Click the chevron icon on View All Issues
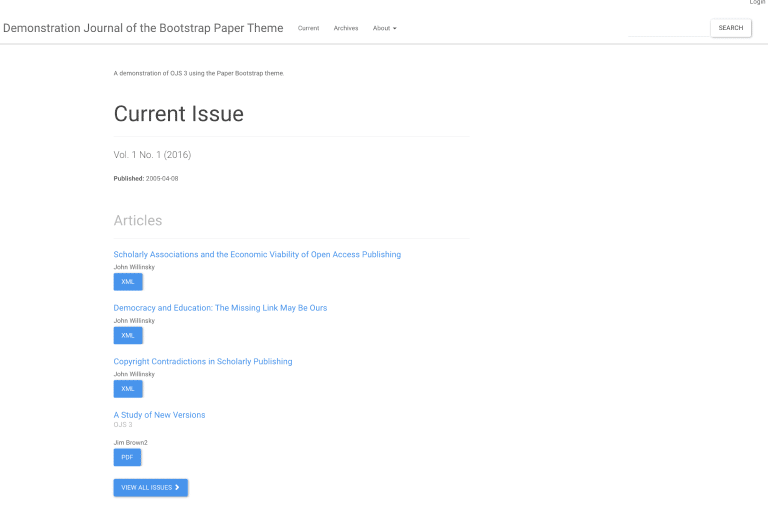 [177, 487]
